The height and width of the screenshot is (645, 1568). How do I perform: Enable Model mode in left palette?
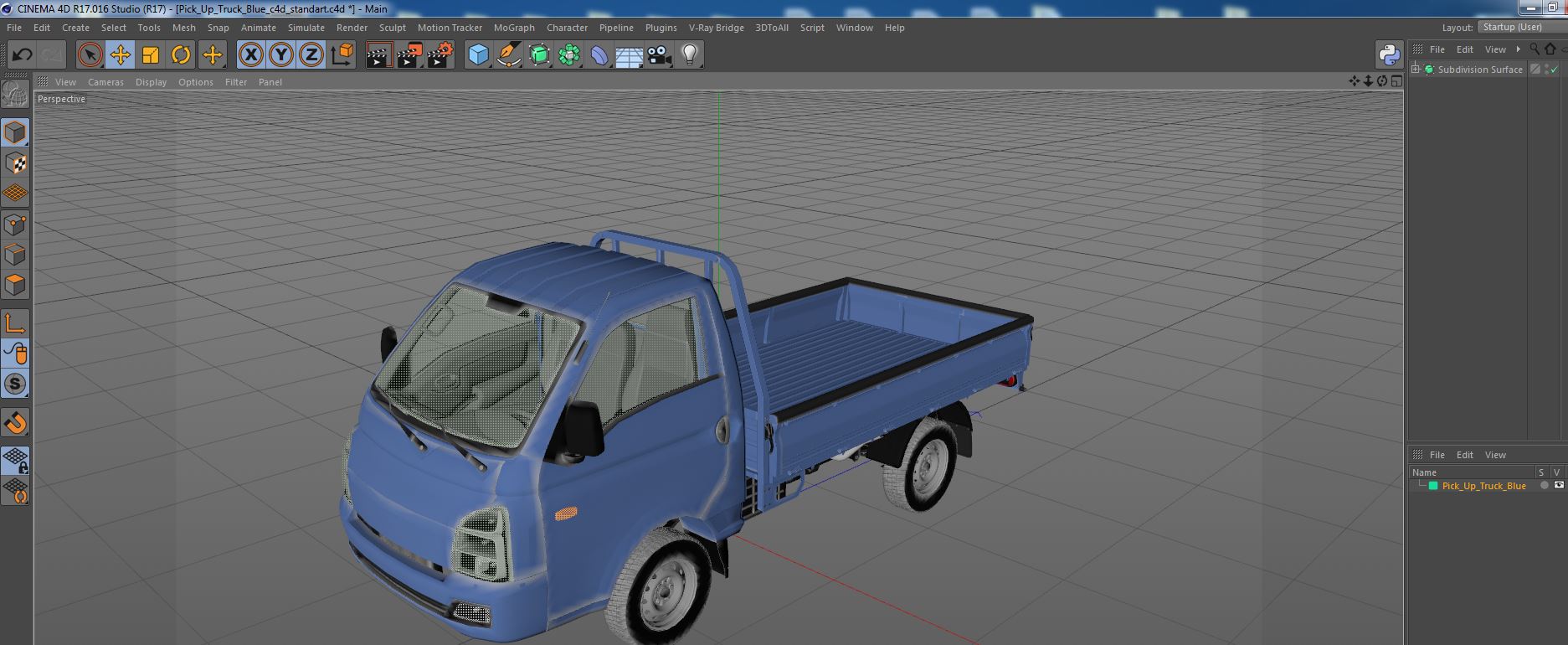pos(15,132)
